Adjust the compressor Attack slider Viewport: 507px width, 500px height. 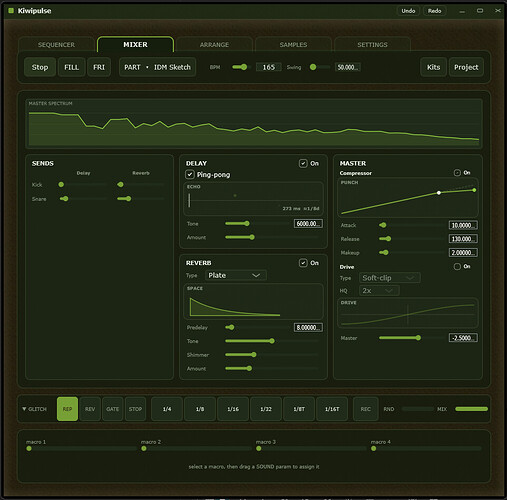coord(412,225)
